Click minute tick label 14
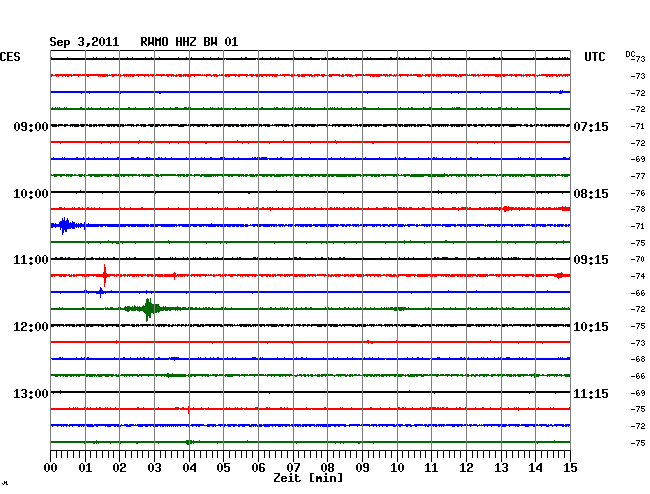 (536, 468)
